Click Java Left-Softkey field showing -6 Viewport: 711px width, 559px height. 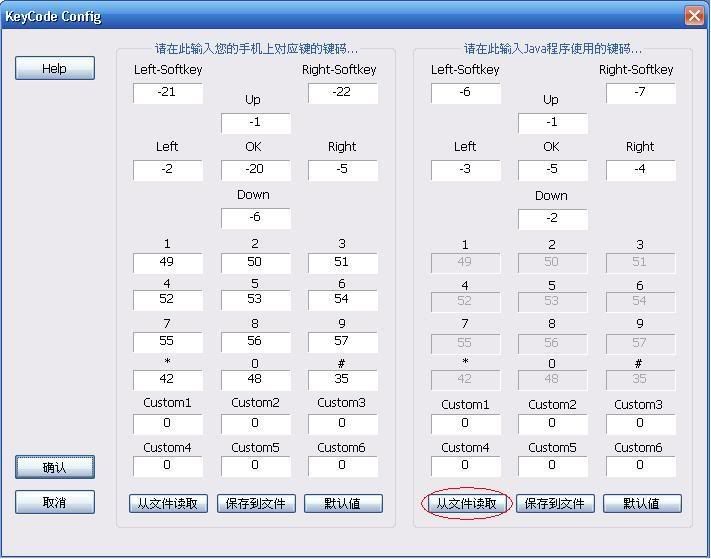click(x=466, y=93)
